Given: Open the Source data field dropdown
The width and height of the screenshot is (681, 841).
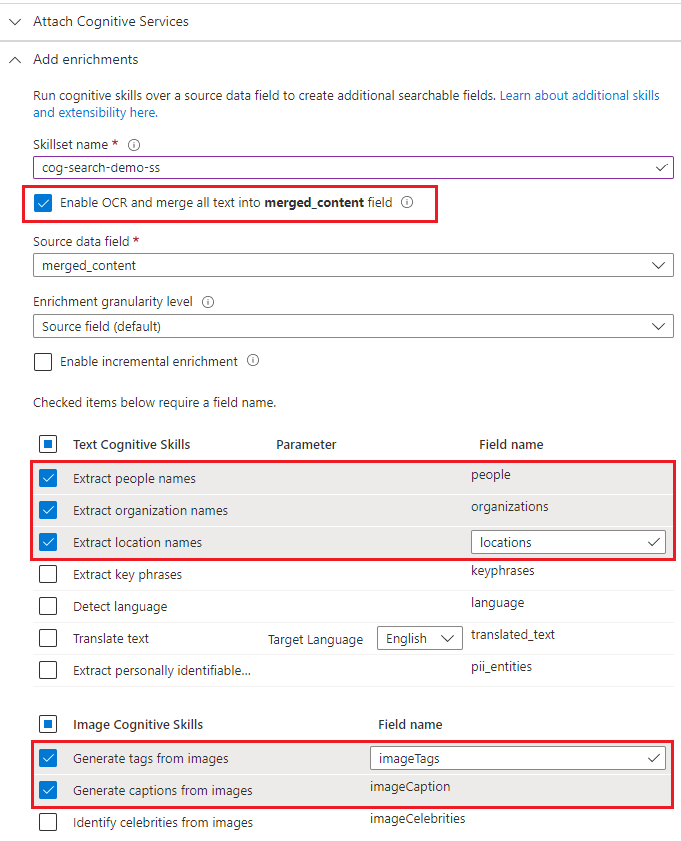Looking at the screenshot, I should (x=352, y=266).
